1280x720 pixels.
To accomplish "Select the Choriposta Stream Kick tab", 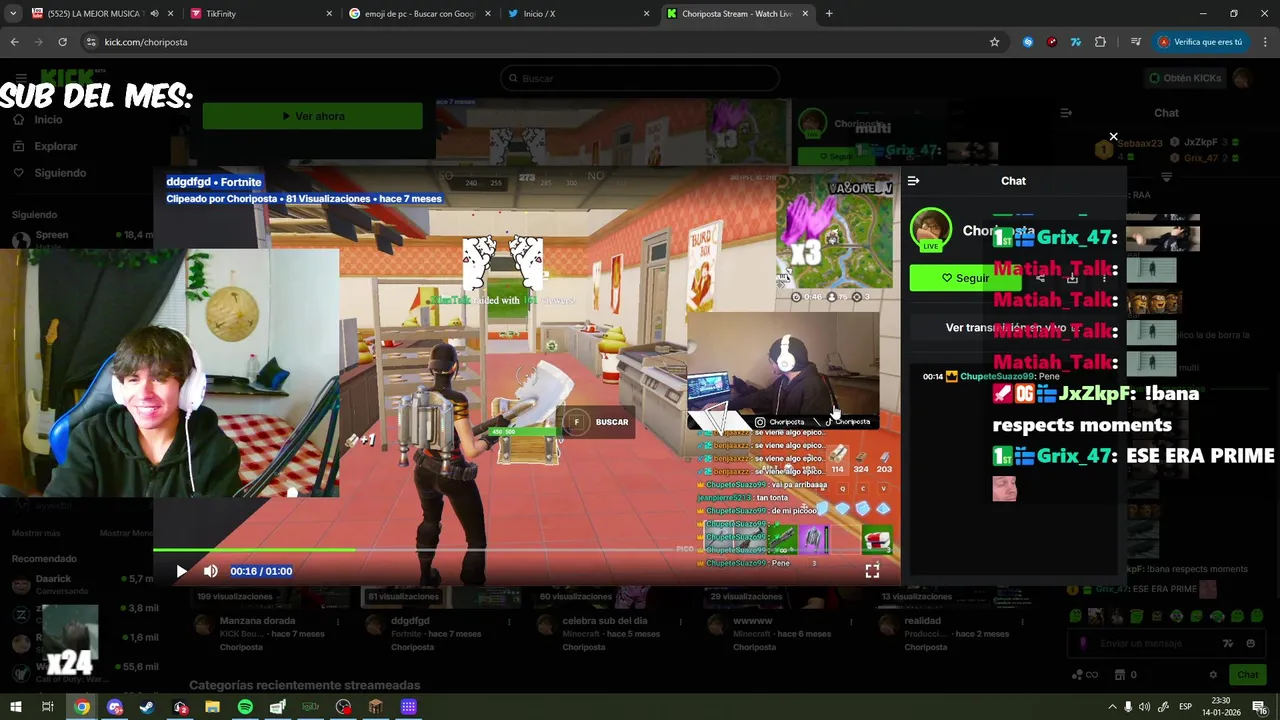I will coord(738,14).
